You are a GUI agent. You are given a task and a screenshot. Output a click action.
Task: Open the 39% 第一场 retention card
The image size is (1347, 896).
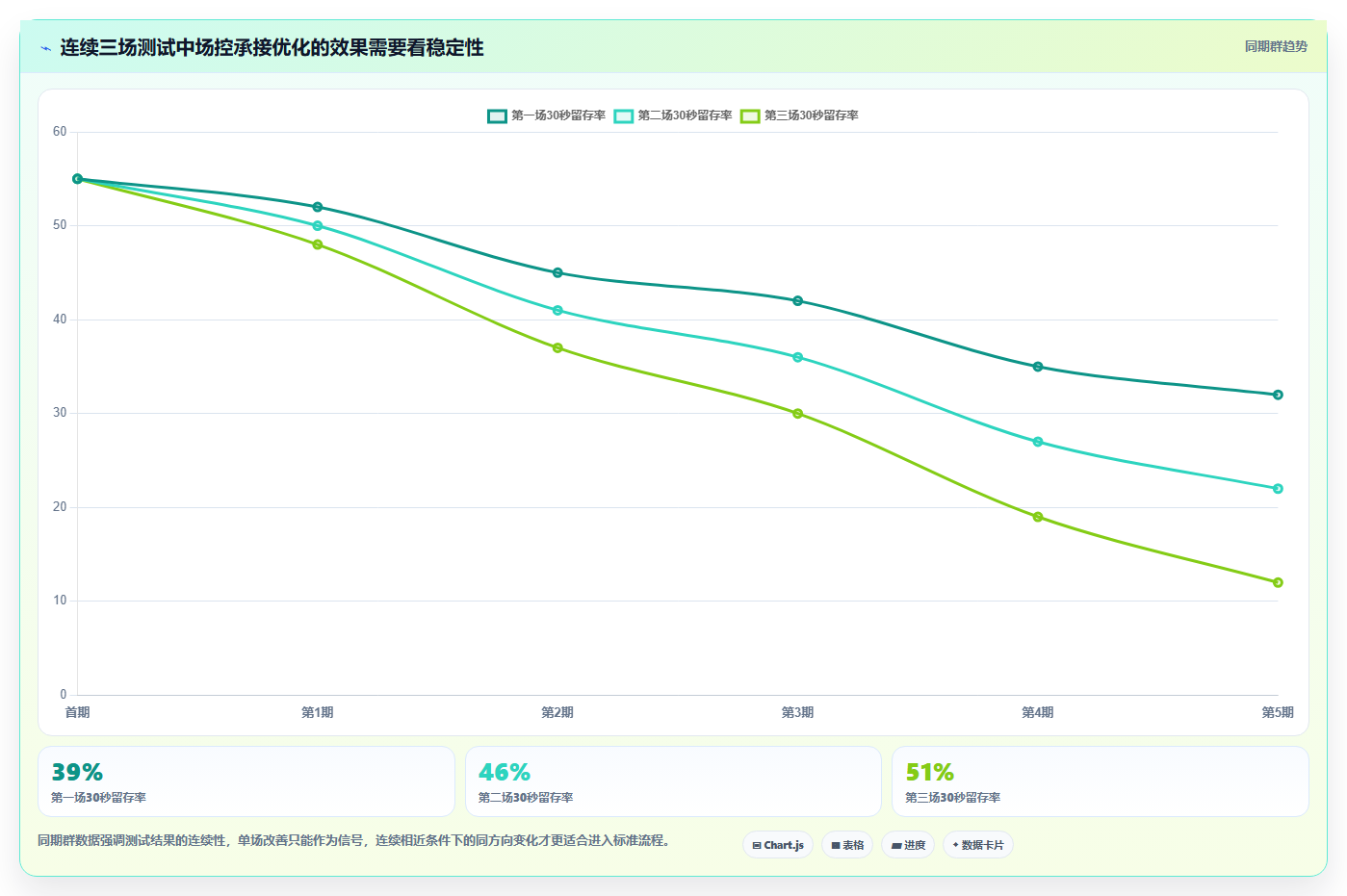(246, 781)
